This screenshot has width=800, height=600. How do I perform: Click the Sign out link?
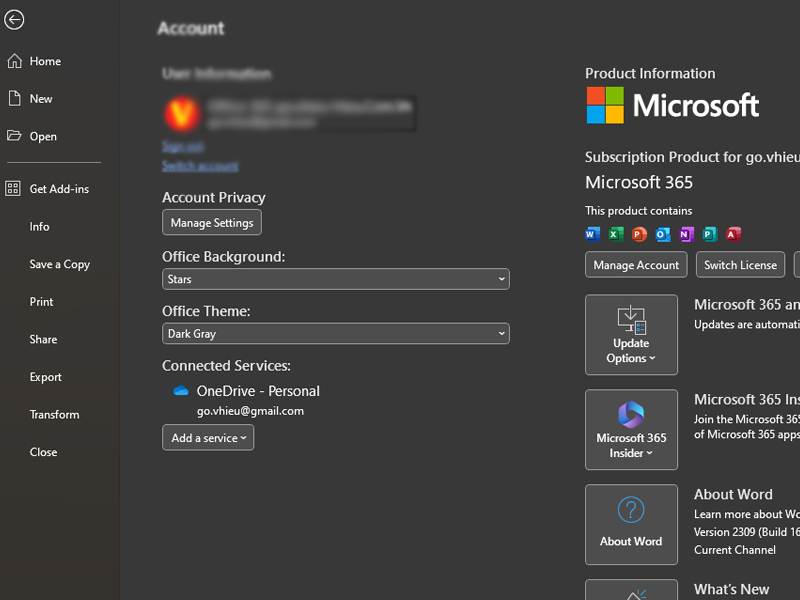tap(183, 147)
